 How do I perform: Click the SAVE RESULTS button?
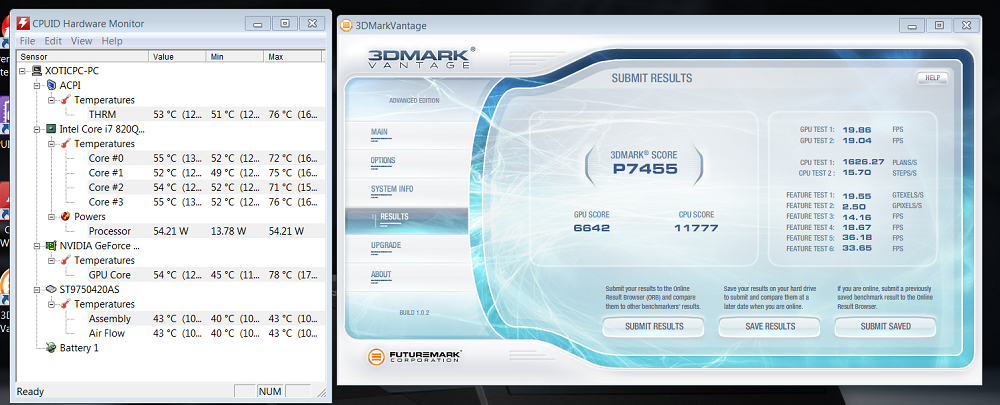point(770,327)
